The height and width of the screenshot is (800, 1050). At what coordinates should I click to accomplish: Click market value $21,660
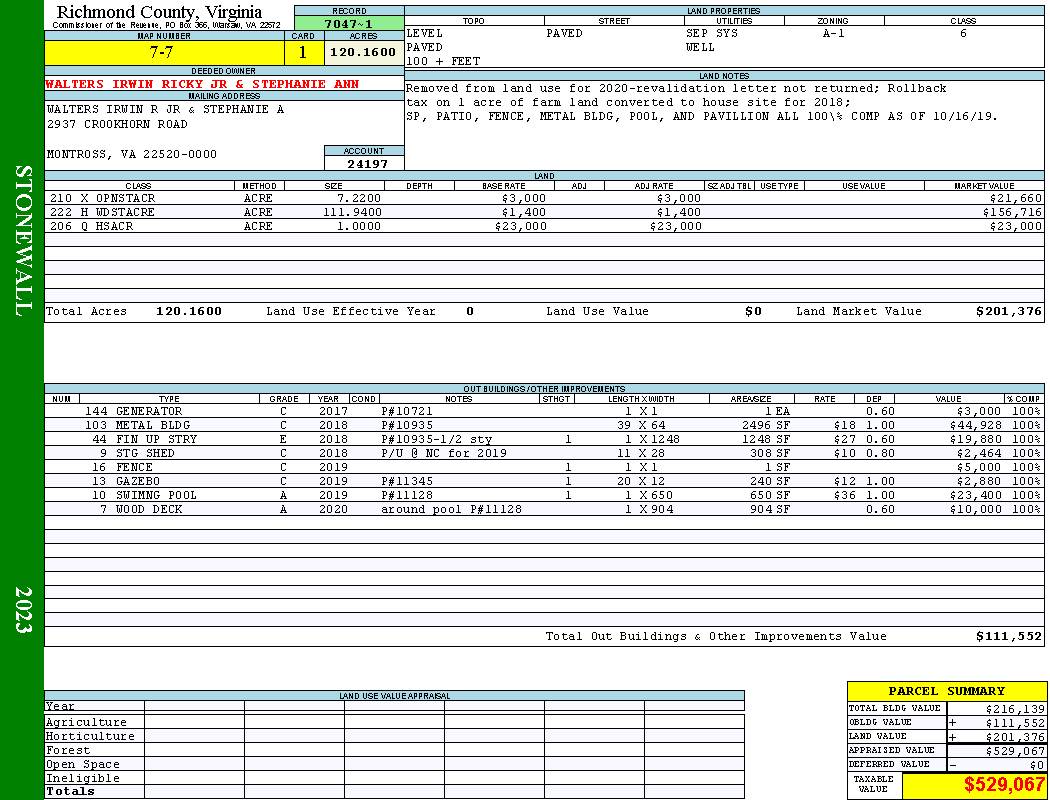coord(1015,198)
